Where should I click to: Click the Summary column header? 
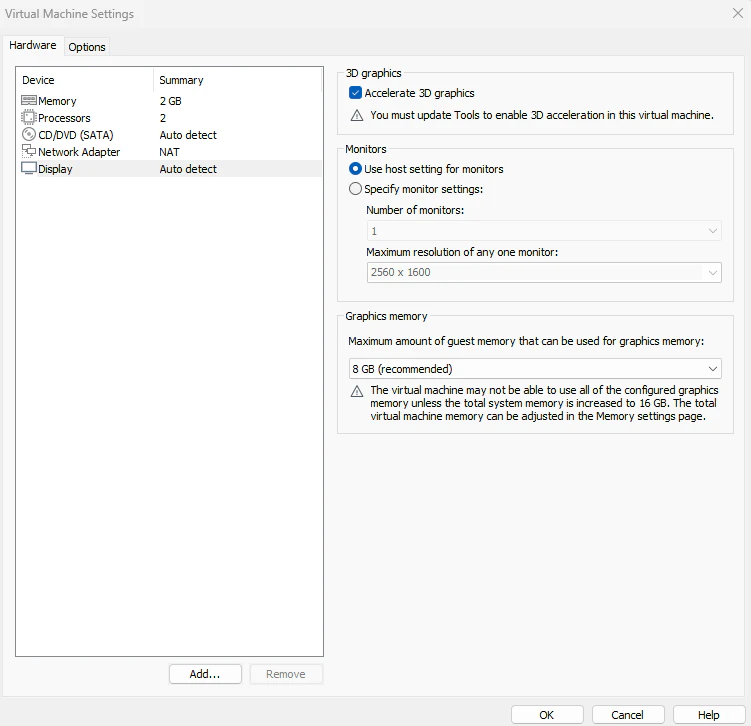pyautogui.click(x=181, y=80)
